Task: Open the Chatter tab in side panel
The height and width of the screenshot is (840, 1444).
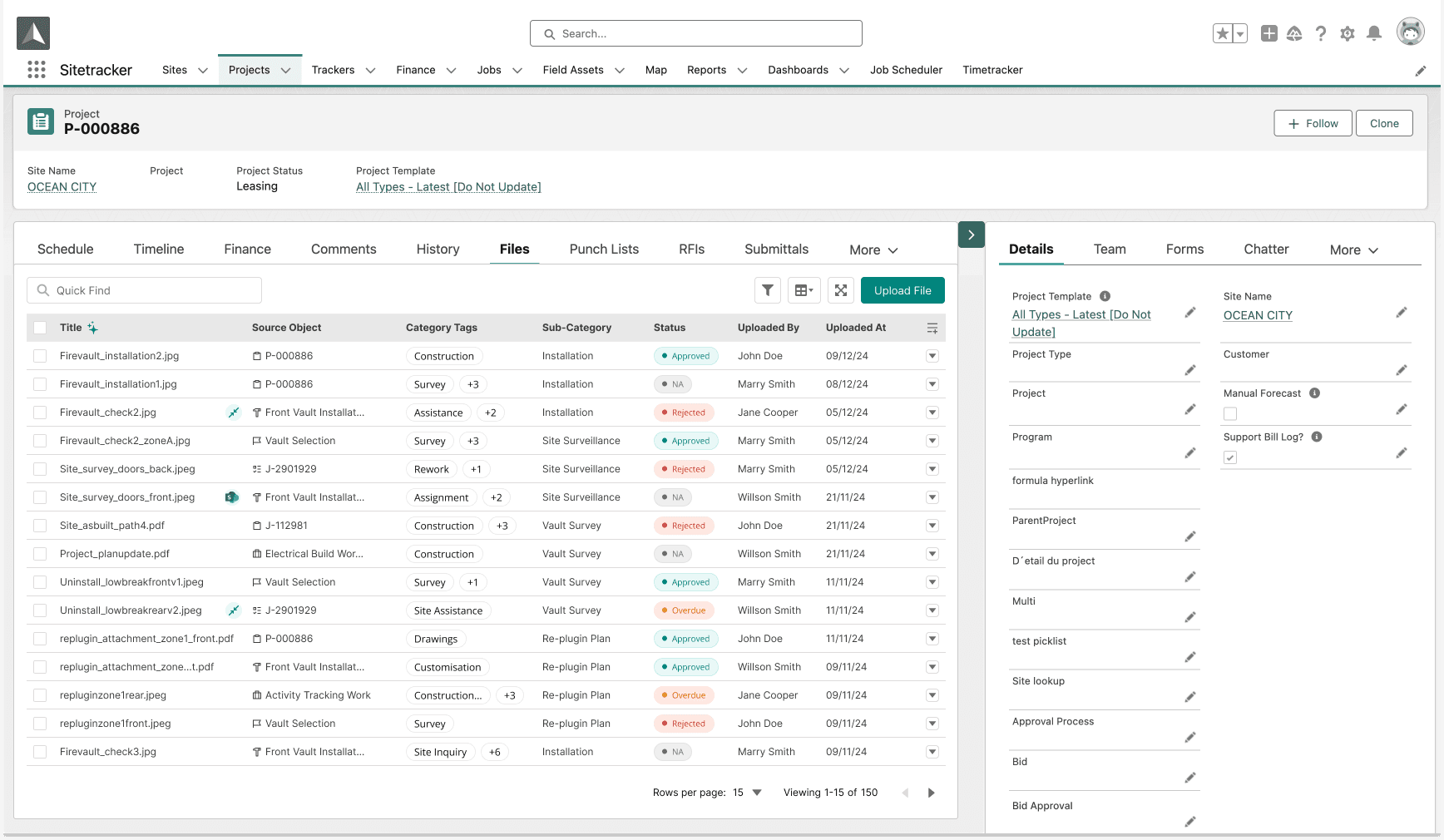Action: coord(1266,250)
